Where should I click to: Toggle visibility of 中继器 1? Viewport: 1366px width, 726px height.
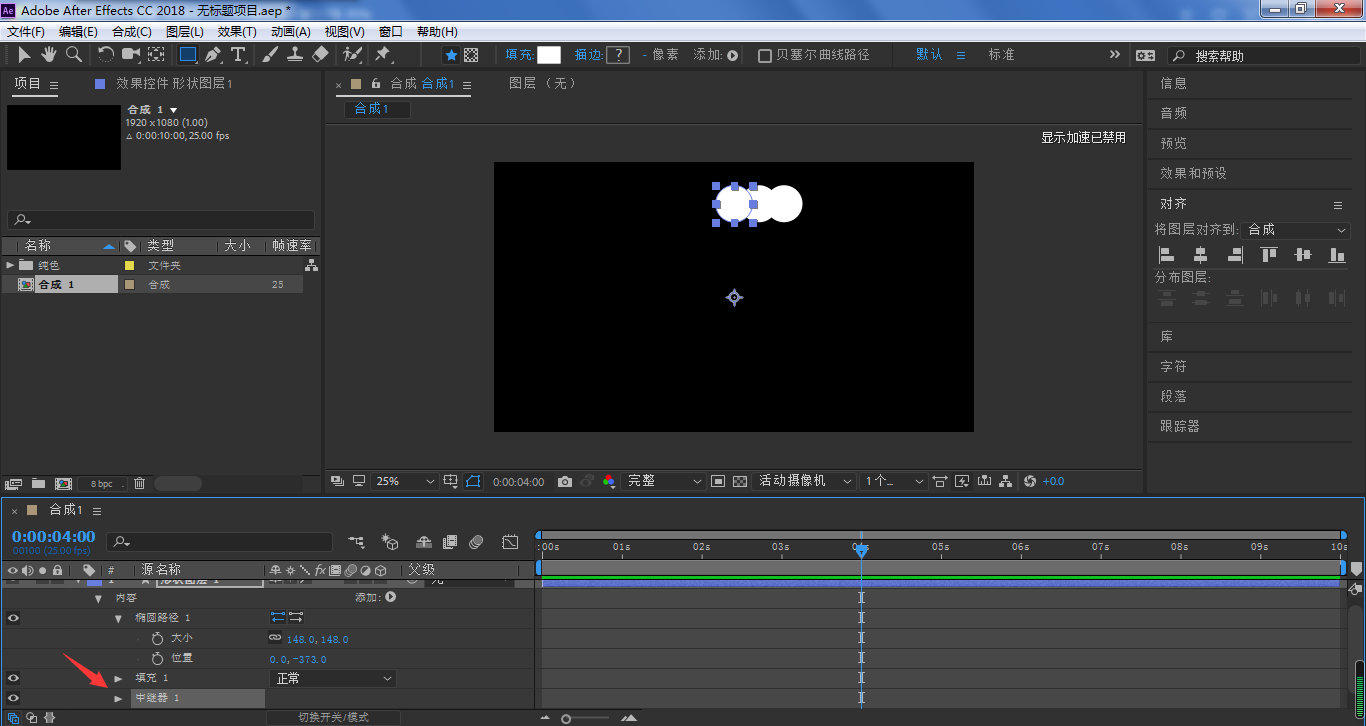point(13,698)
